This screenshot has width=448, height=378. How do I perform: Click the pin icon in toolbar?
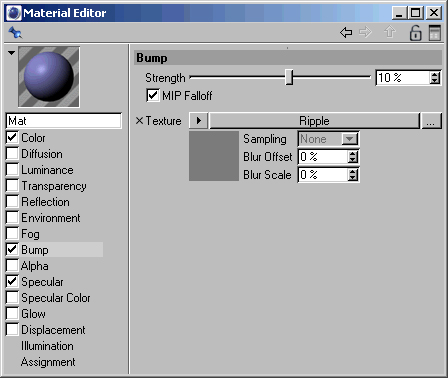pos(15,33)
